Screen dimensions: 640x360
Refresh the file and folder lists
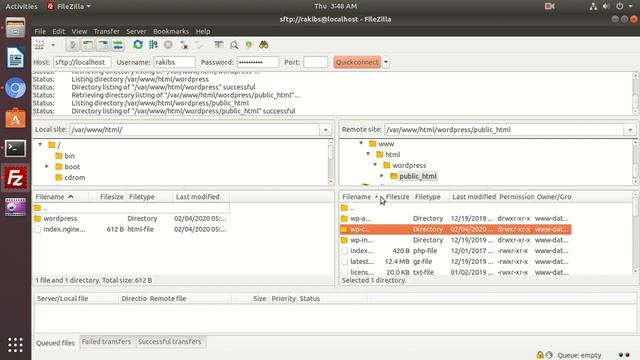[138, 45]
